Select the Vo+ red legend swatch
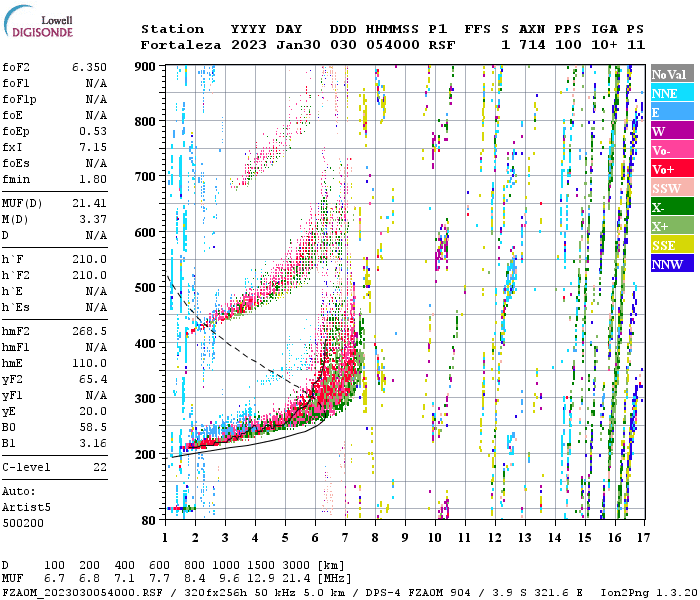Viewport: 700px width, 600px height. click(672, 169)
